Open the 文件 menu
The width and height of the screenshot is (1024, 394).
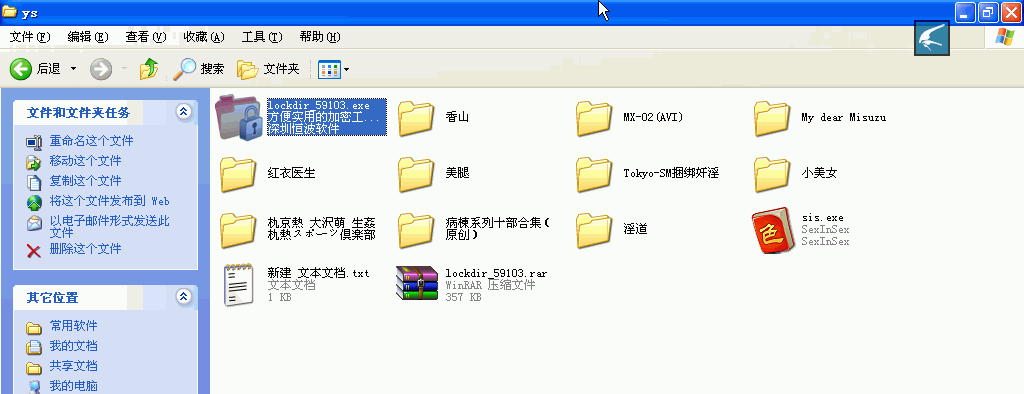[30, 37]
